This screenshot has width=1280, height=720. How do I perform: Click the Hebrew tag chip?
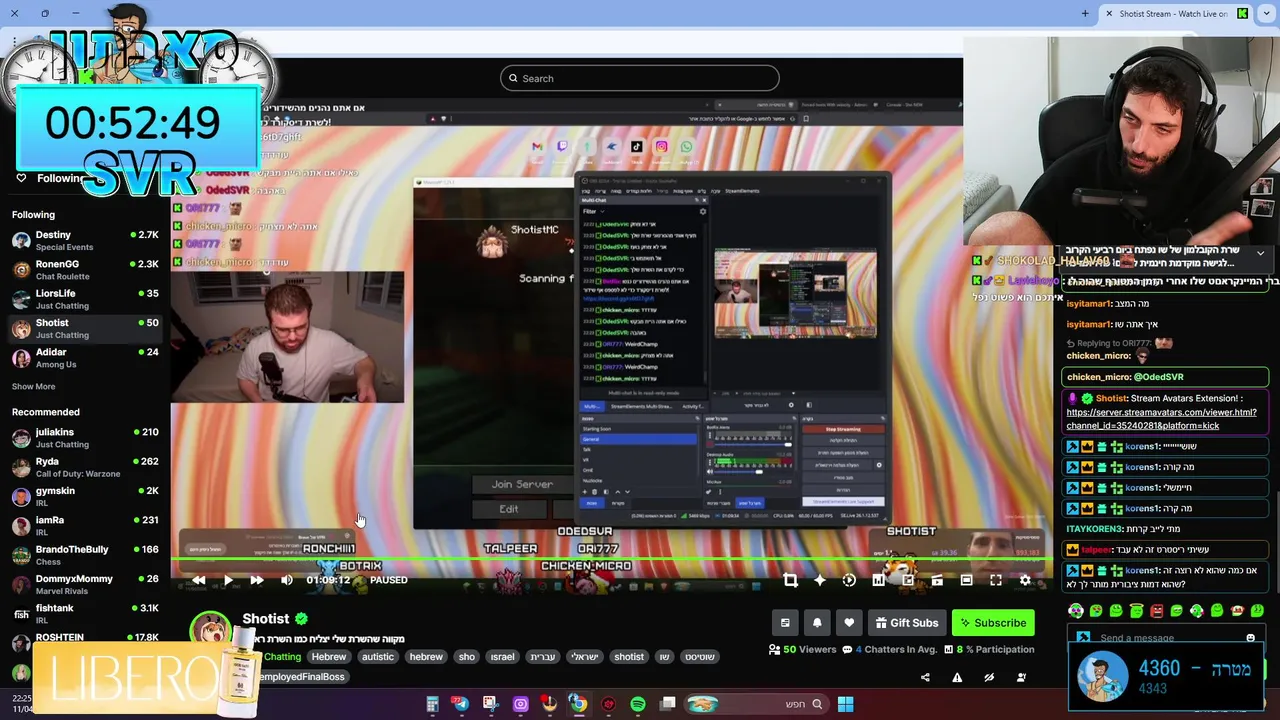[x=329, y=657]
